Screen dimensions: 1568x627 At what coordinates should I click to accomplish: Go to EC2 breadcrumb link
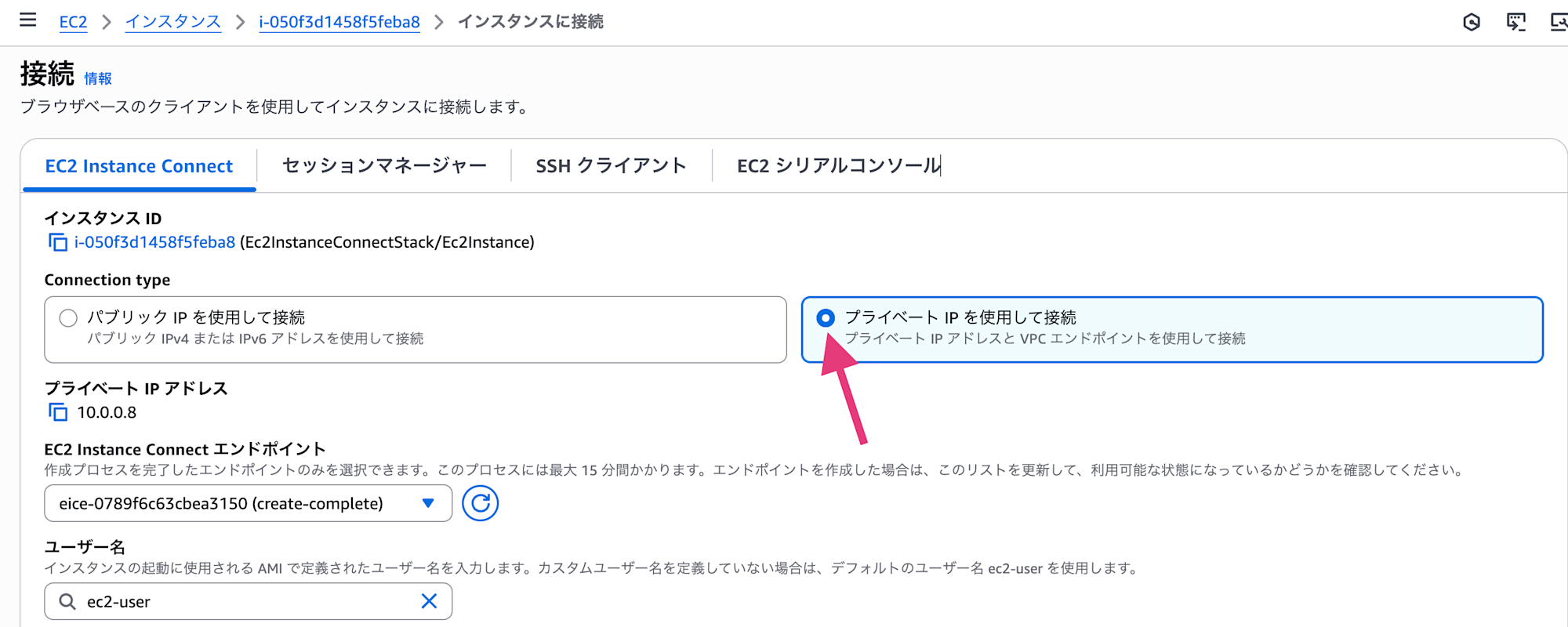coord(73,22)
